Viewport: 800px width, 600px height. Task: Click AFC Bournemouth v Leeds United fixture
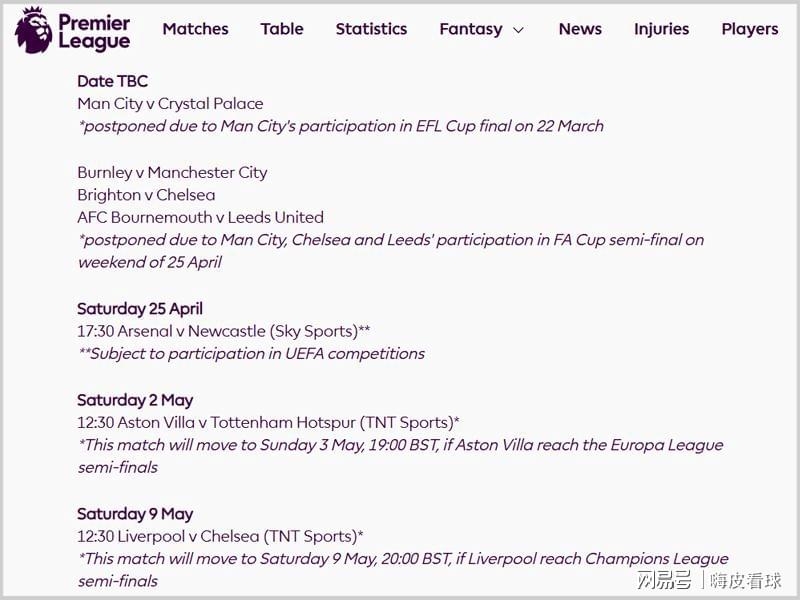tap(200, 217)
